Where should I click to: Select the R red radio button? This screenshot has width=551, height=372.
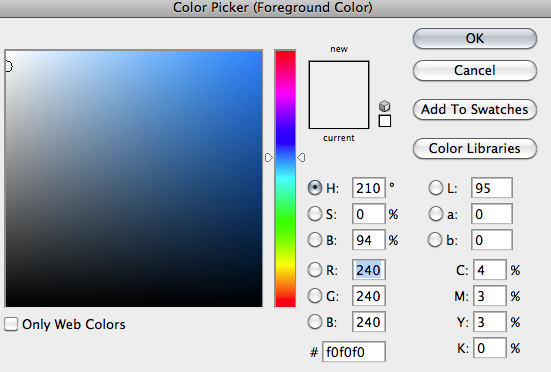pyautogui.click(x=315, y=270)
